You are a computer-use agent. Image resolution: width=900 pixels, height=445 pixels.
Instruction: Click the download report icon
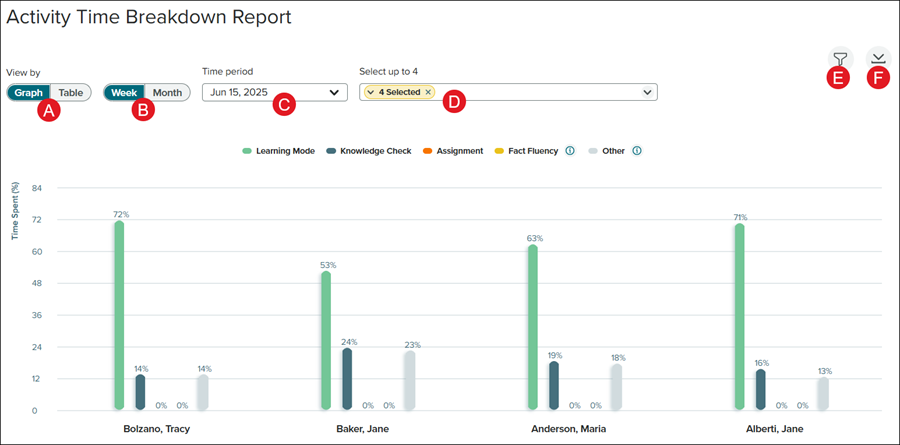[877, 58]
